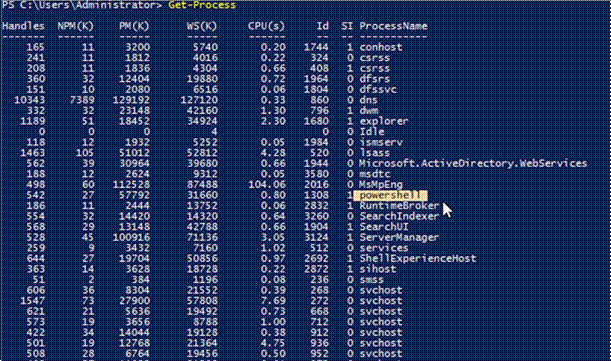Click the Id value 1680
Viewport: 611px width, 361px height.
[316, 121]
